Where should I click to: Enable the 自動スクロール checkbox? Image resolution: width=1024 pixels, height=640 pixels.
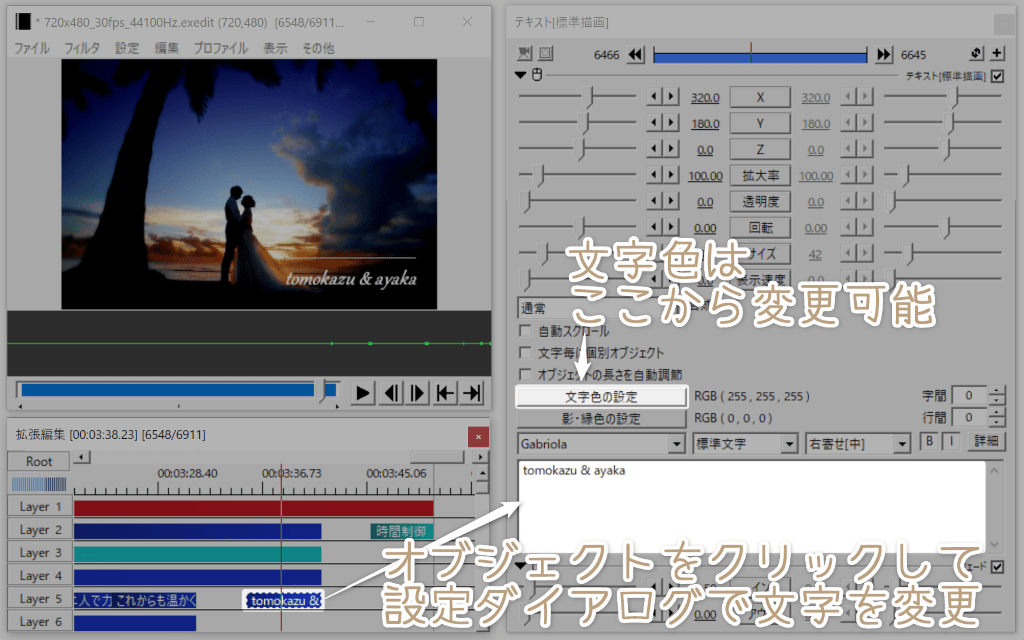pos(523,333)
